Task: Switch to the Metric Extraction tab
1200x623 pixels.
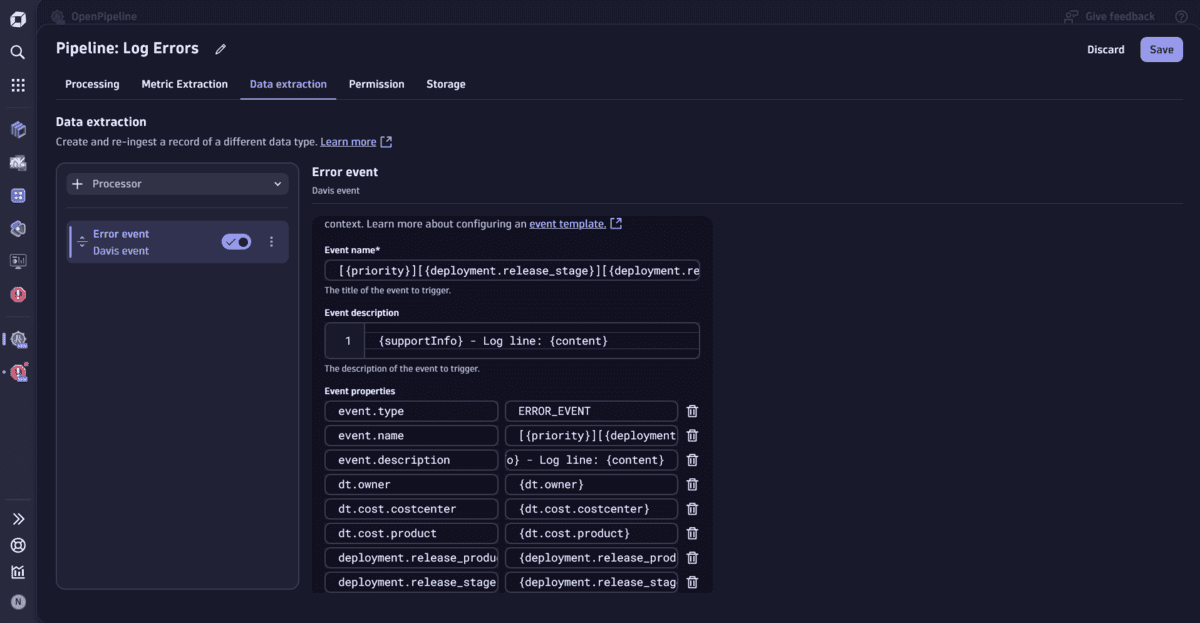Action: 184,84
